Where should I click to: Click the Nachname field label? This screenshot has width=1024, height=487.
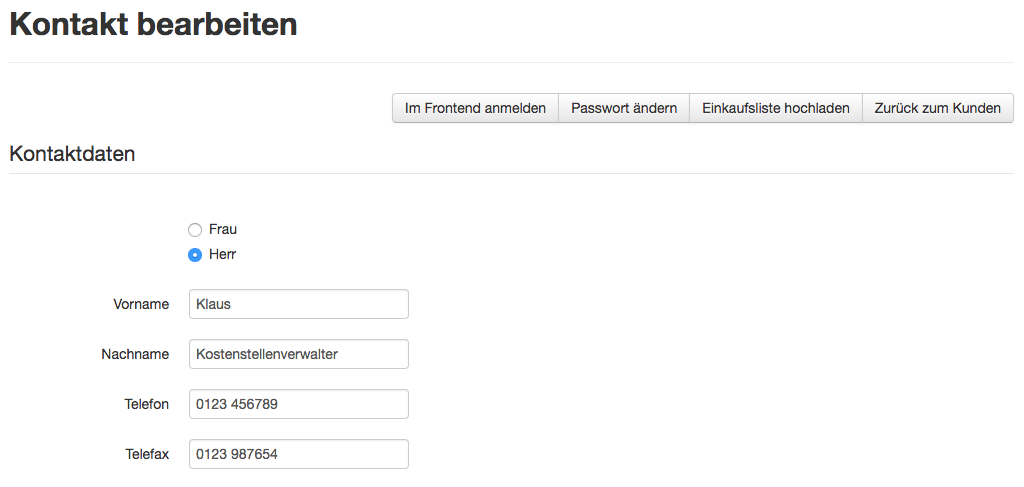click(135, 354)
